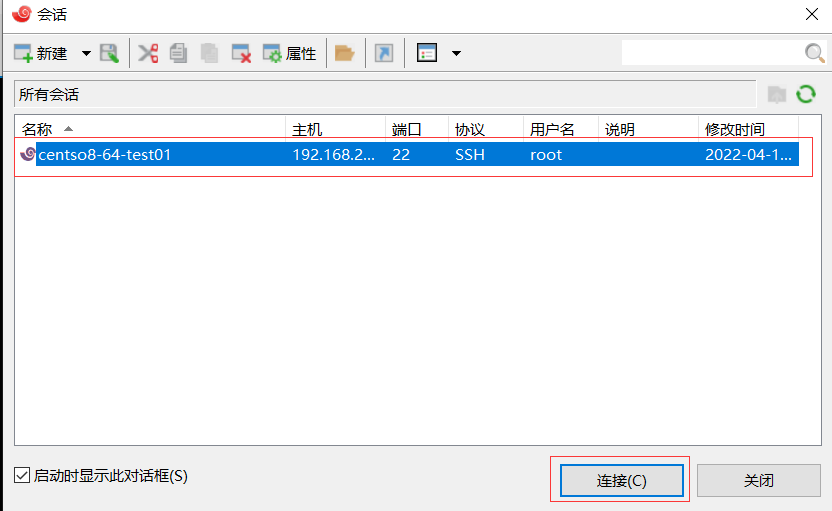The width and height of the screenshot is (832, 511).
Task: Toggle 启动时显示此对话框 checkbox
Action: coord(22,475)
